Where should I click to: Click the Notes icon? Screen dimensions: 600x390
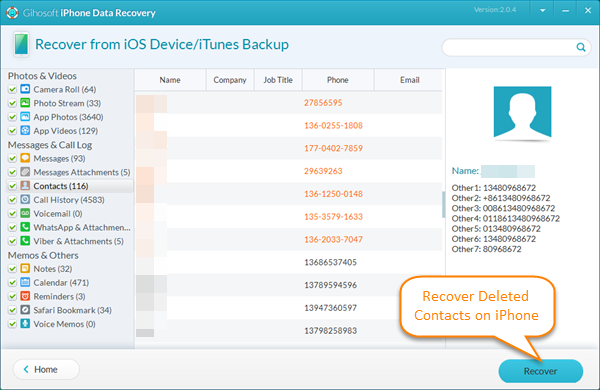tap(25, 268)
